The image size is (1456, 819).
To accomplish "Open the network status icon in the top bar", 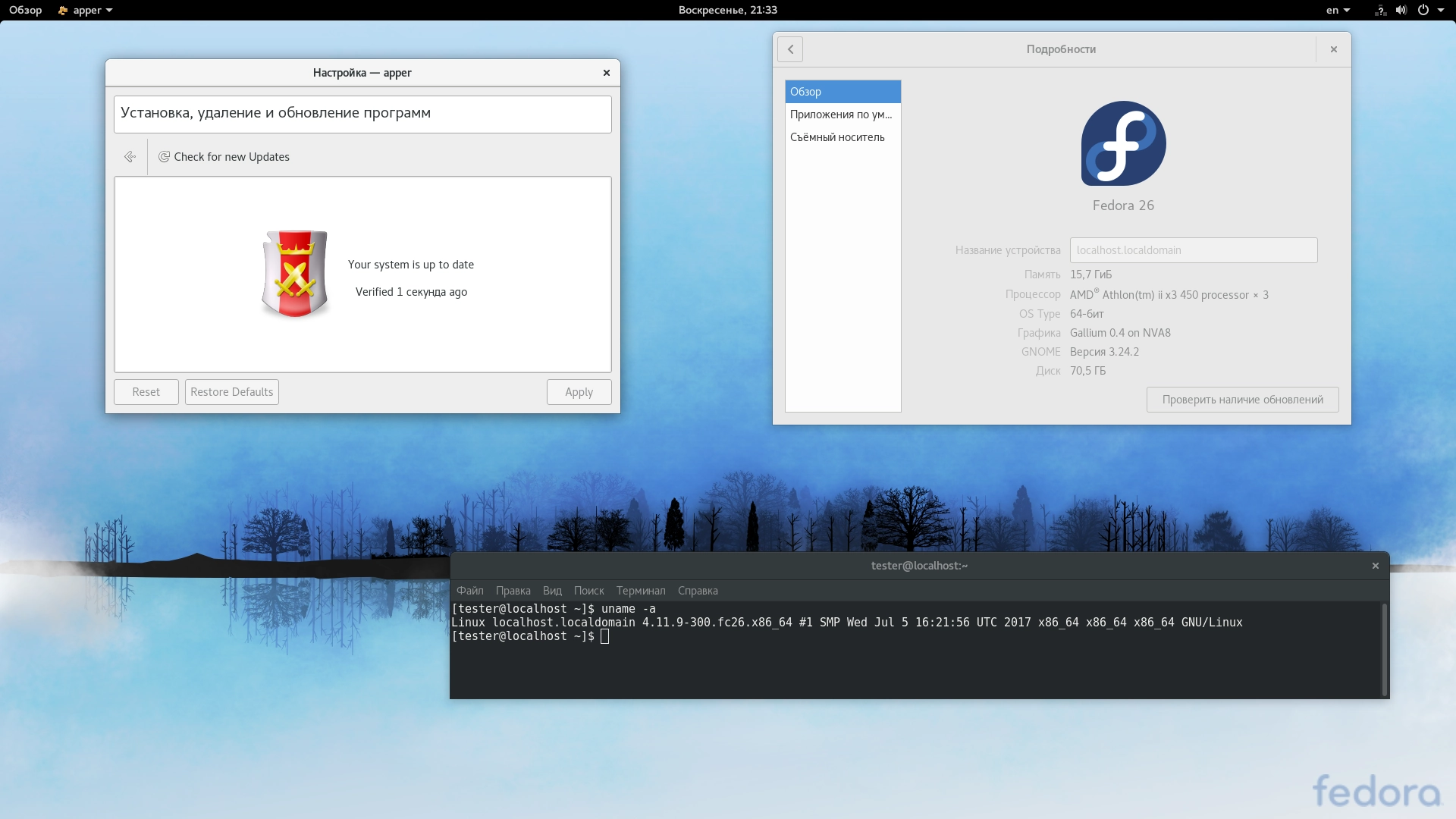I will [x=1380, y=10].
